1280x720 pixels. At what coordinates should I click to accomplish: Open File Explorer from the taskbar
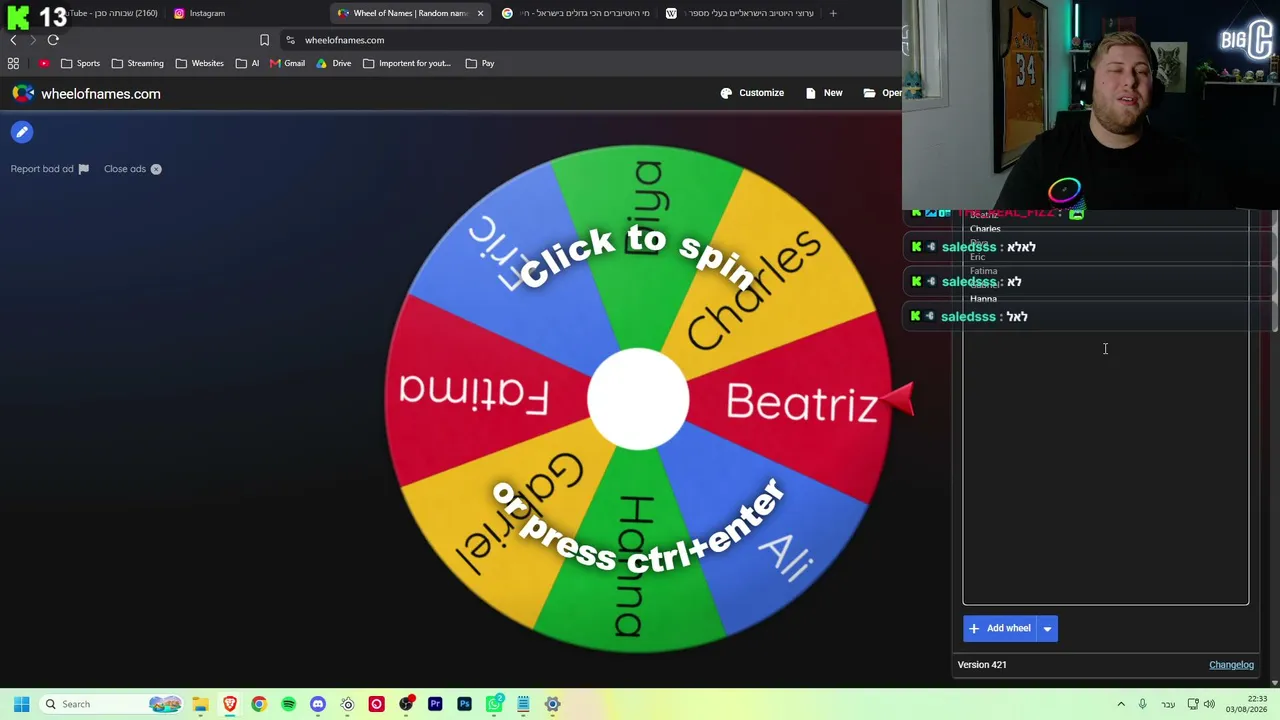pos(200,704)
